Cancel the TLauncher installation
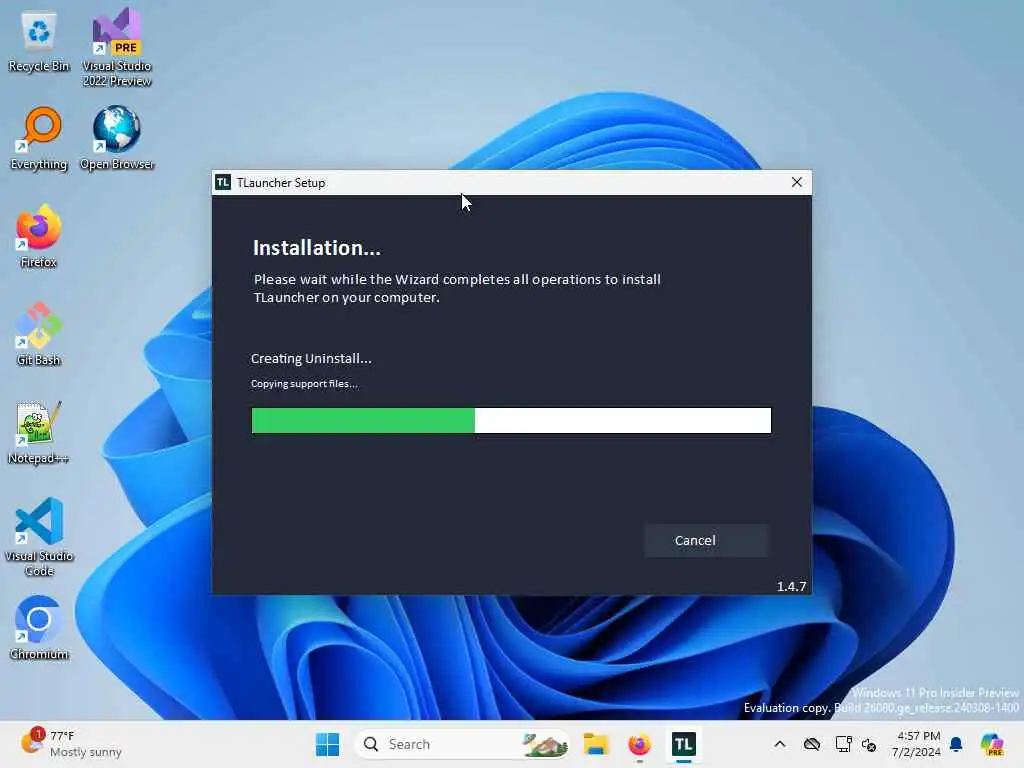 pyautogui.click(x=706, y=541)
